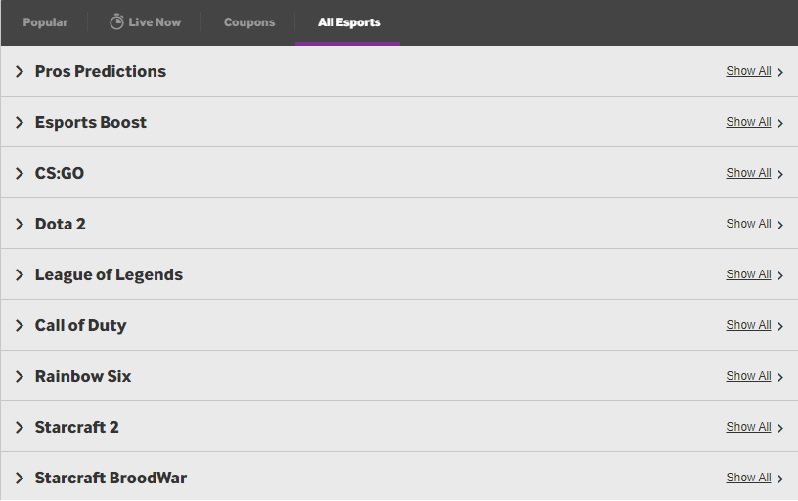Expand the Starcraft 2 section chevron
This screenshot has height=501, width=798.
tap(19, 427)
